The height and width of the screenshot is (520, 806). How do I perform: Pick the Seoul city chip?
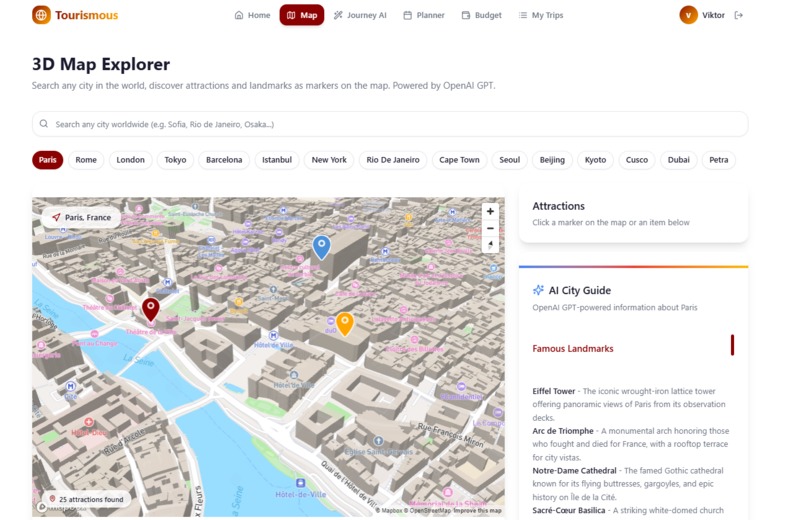(509, 160)
